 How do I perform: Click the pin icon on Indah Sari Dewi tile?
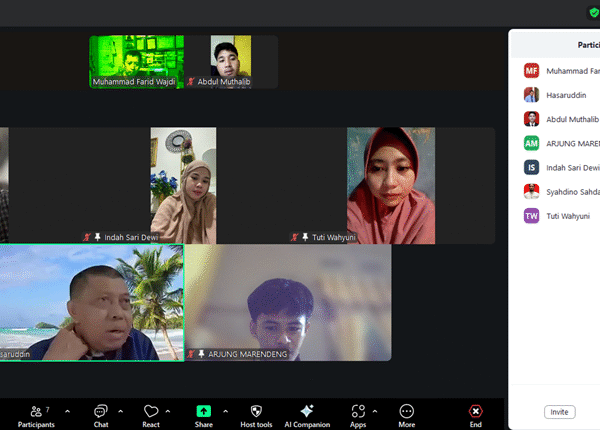[x=98, y=237]
